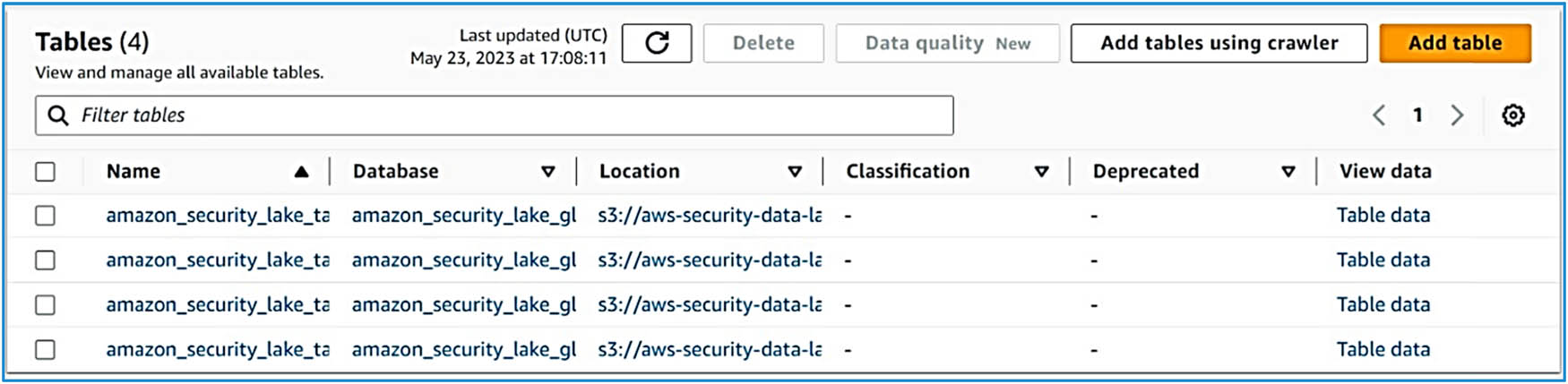Click the search magnifier icon
The image size is (1568, 384).
(x=58, y=115)
